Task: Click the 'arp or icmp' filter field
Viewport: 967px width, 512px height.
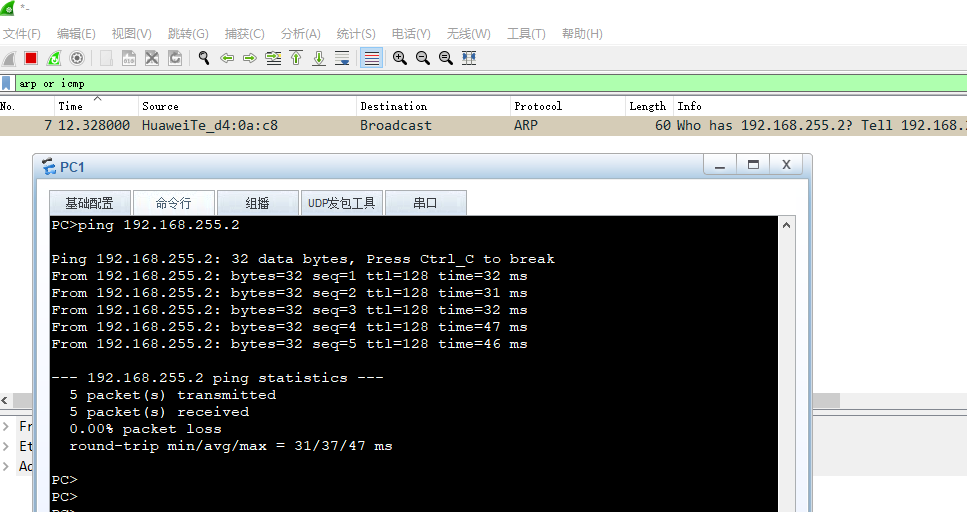Action: 490,83
